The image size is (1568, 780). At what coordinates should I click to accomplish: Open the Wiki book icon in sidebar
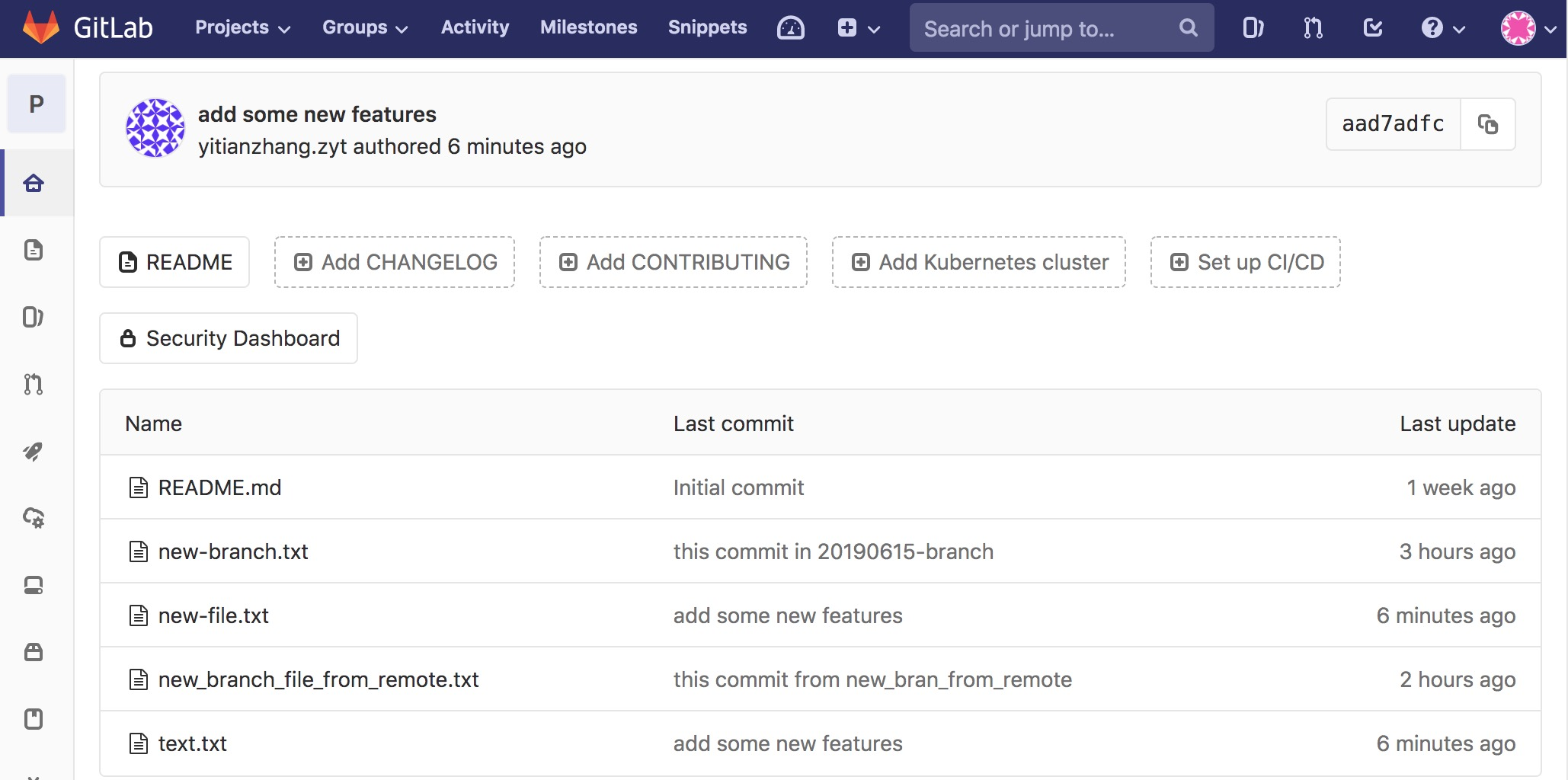tap(34, 719)
